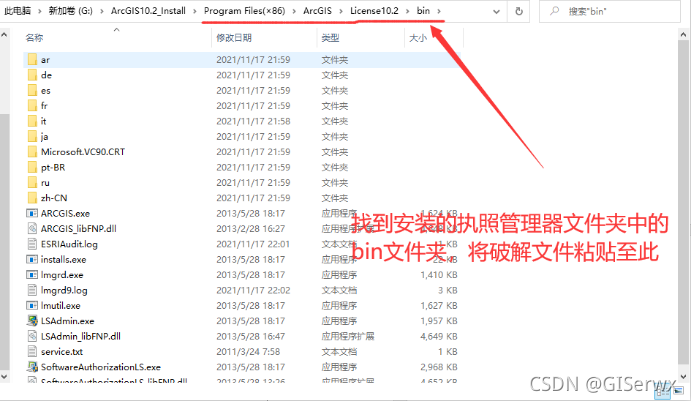Click LSAdmin.exe application icon

32,321
